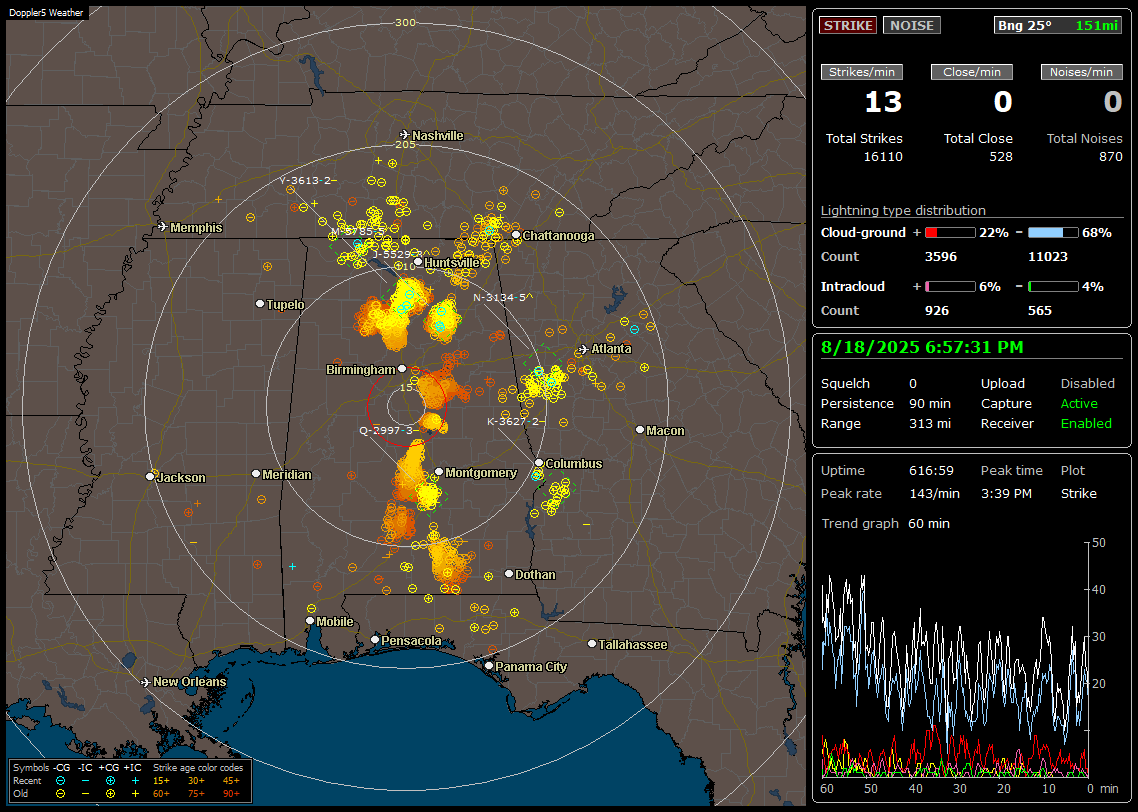Click the green intracloud negative percentage bar
Screen dimensions: 1138x812
(x=1053, y=287)
